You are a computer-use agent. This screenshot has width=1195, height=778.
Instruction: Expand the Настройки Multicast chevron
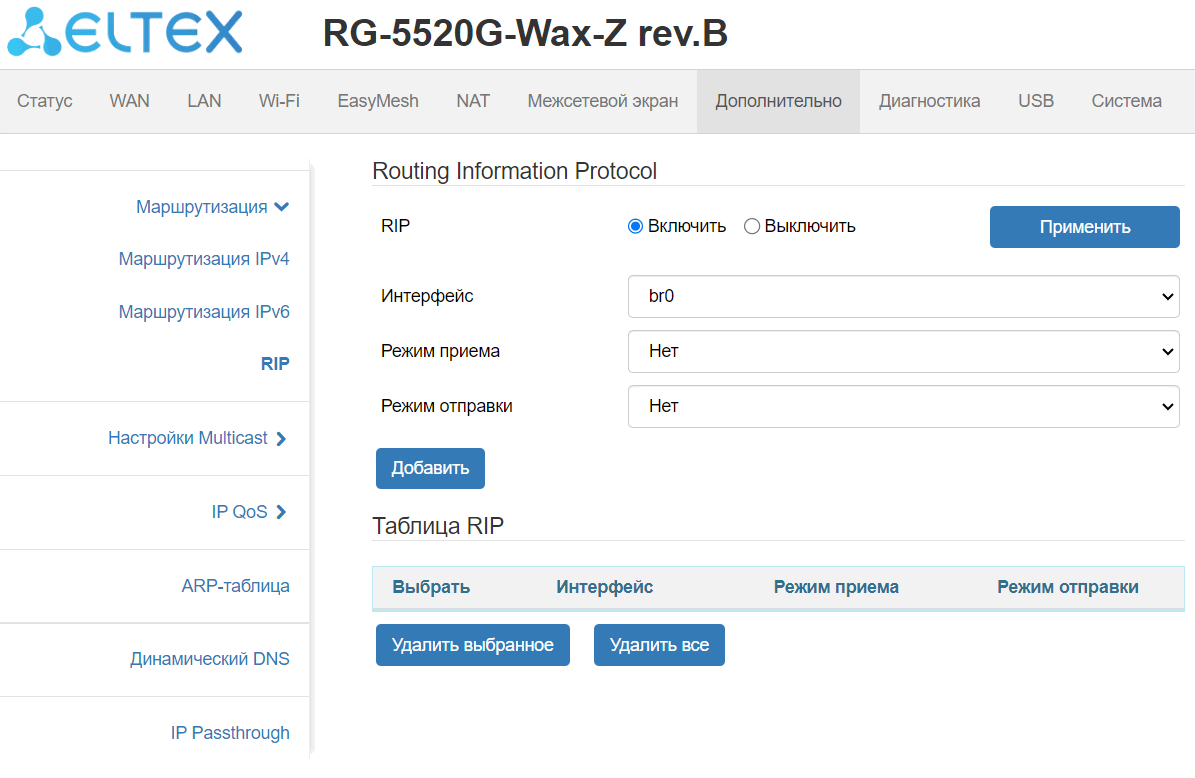tap(281, 438)
